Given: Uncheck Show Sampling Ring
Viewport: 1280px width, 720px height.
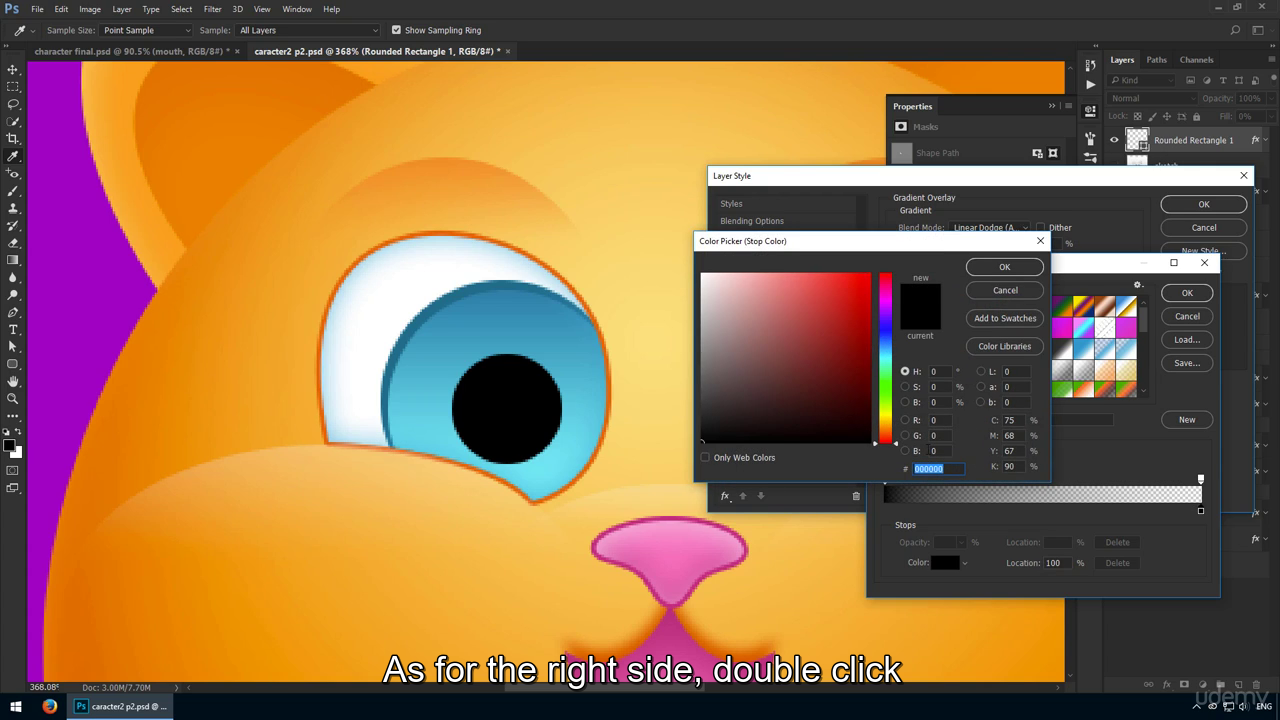Looking at the screenshot, I should click(x=396, y=30).
